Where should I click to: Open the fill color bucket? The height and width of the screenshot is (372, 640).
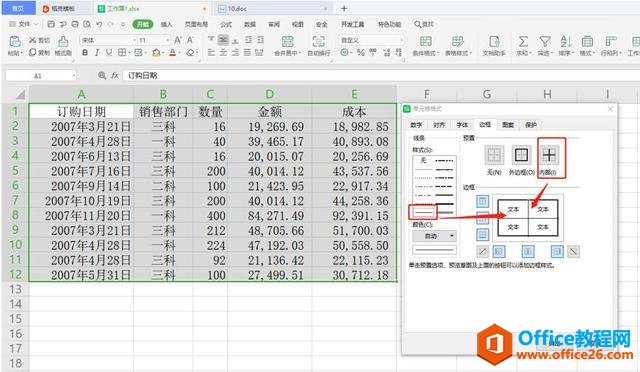click(156, 52)
